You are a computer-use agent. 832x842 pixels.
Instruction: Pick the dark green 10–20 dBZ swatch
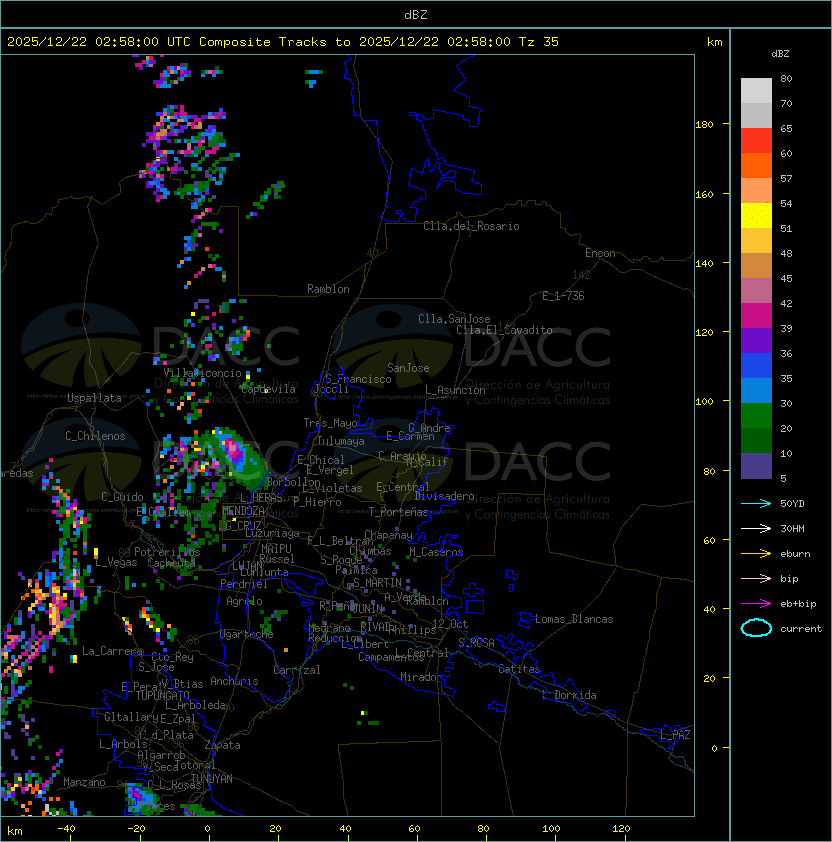click(756, 440)
